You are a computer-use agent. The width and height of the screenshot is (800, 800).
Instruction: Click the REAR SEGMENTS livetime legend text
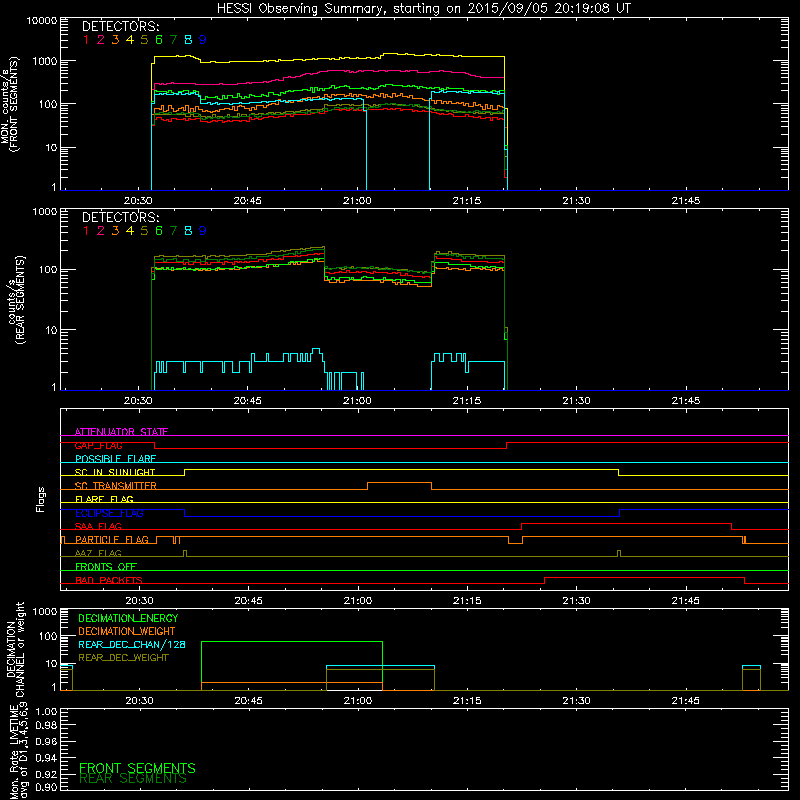click(133, 779)
